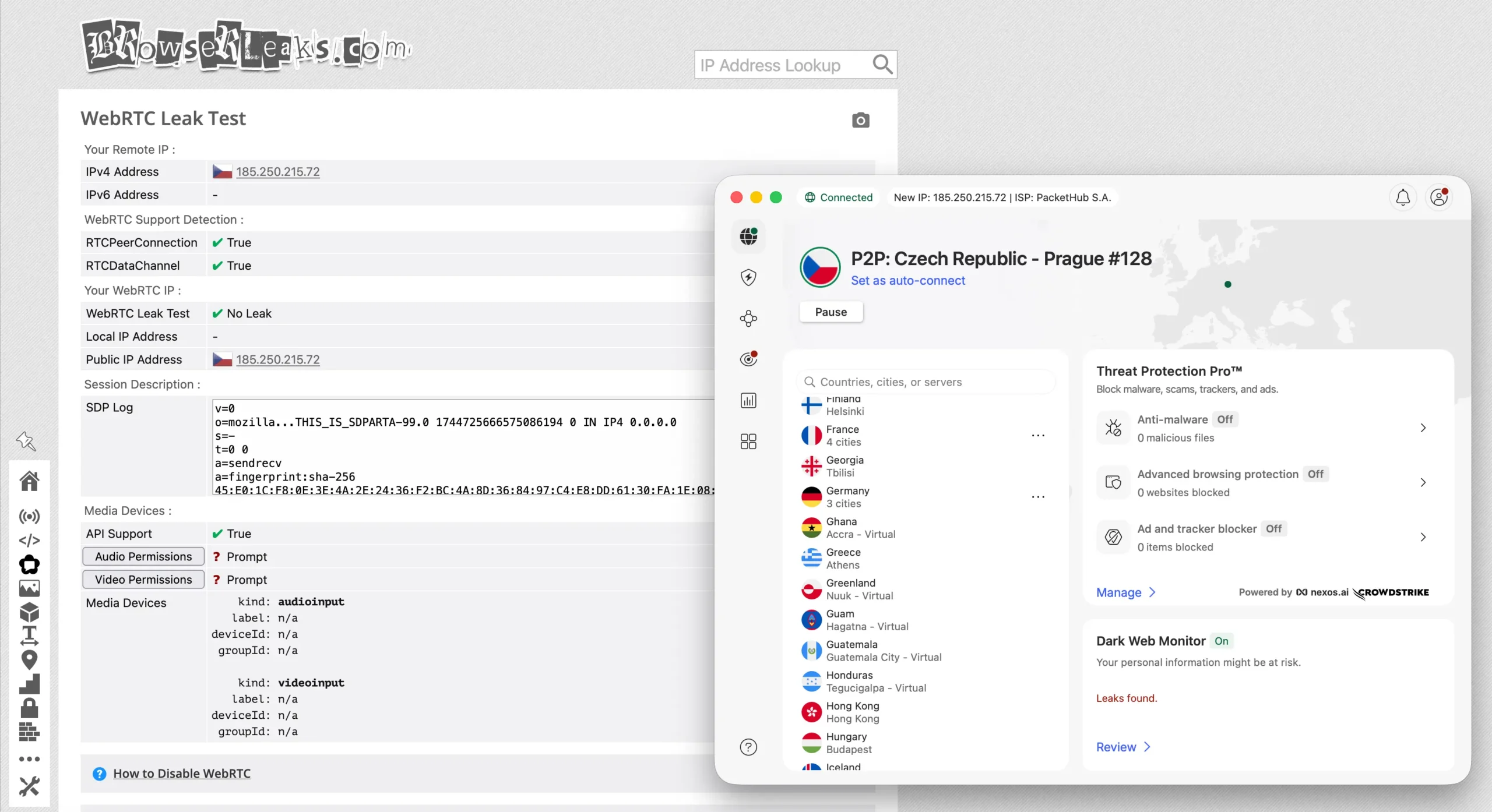Screen dimensions: 1492x812
Task: Expand the France server options menu
Action: coord(1038,435)
